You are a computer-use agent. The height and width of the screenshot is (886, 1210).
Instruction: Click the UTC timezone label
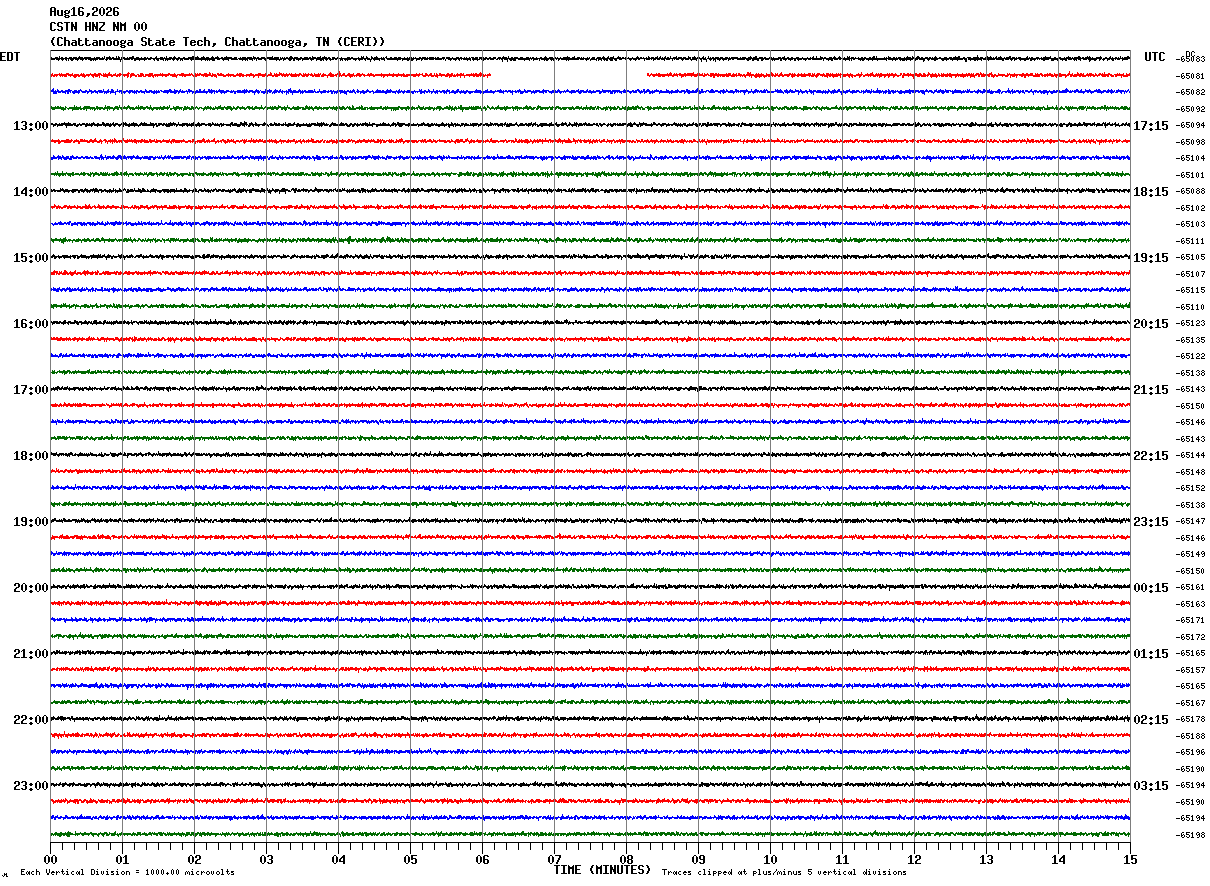pyautogui.click(x=1155, y=57)
